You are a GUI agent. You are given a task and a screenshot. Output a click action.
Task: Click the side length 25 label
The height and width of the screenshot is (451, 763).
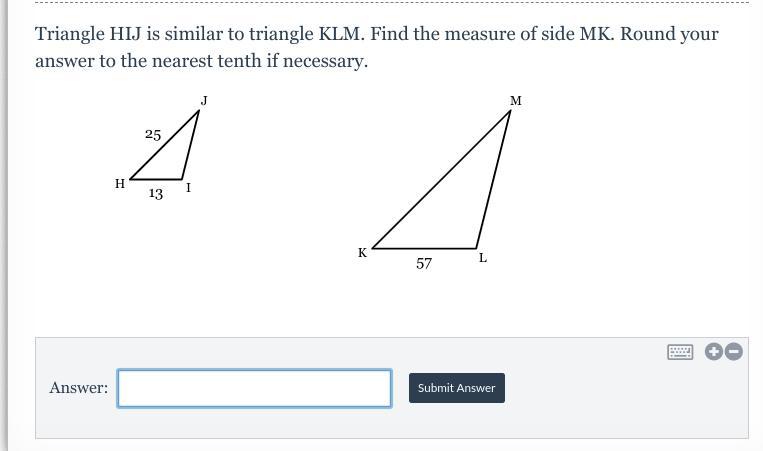click(x=153, y=135)
